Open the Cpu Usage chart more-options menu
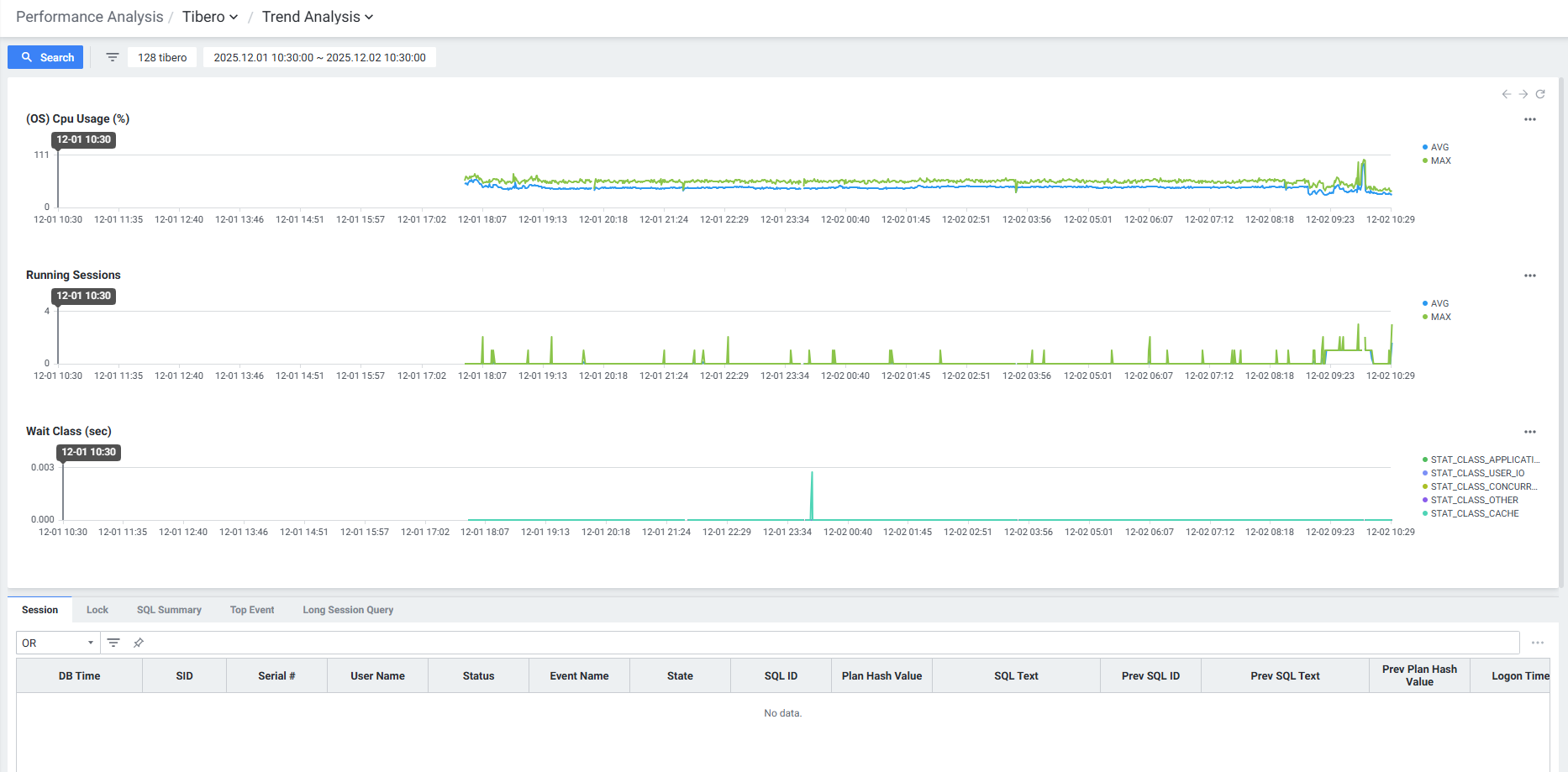1568x772 pixels. click(x=1530, y=119)
